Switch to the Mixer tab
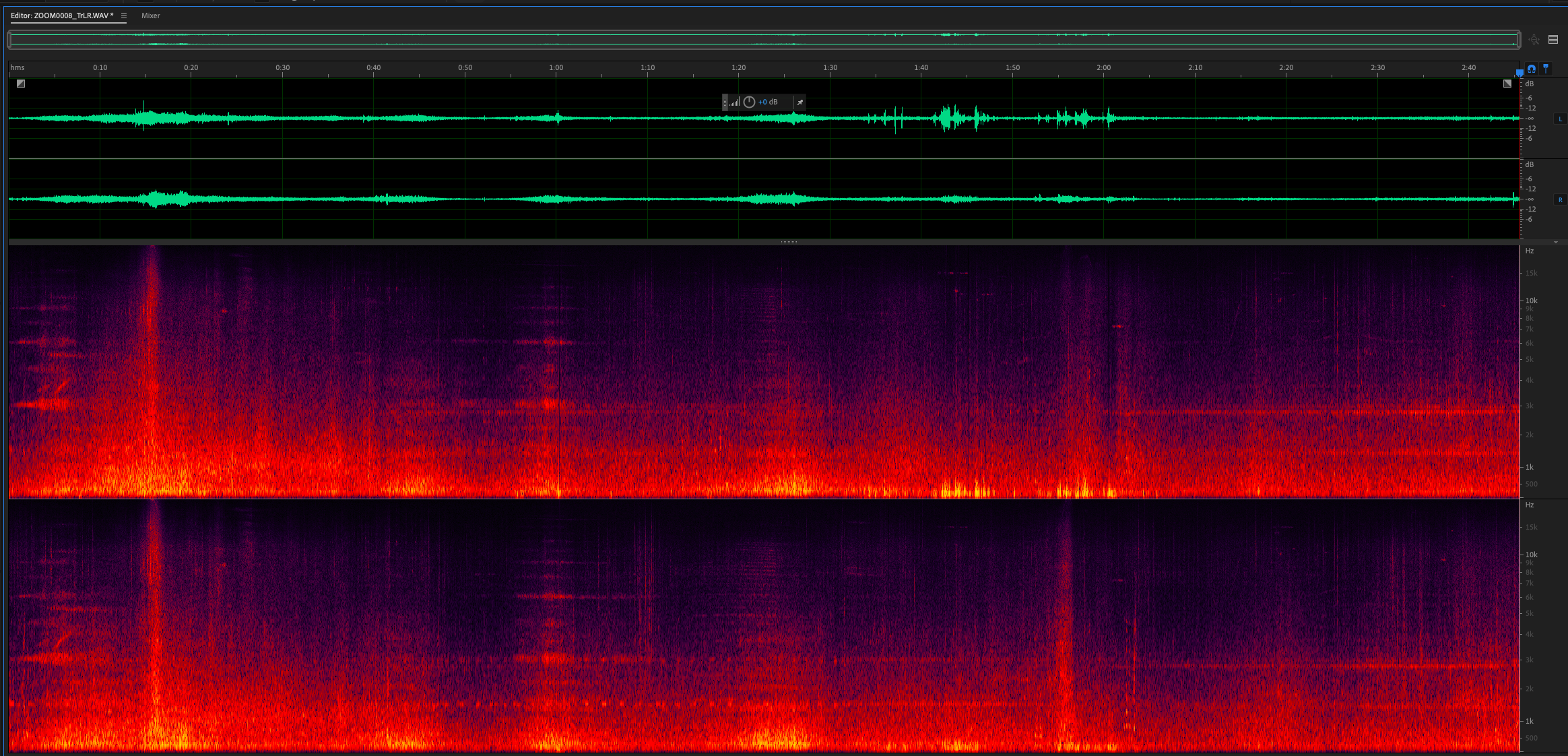 (151, 15)
